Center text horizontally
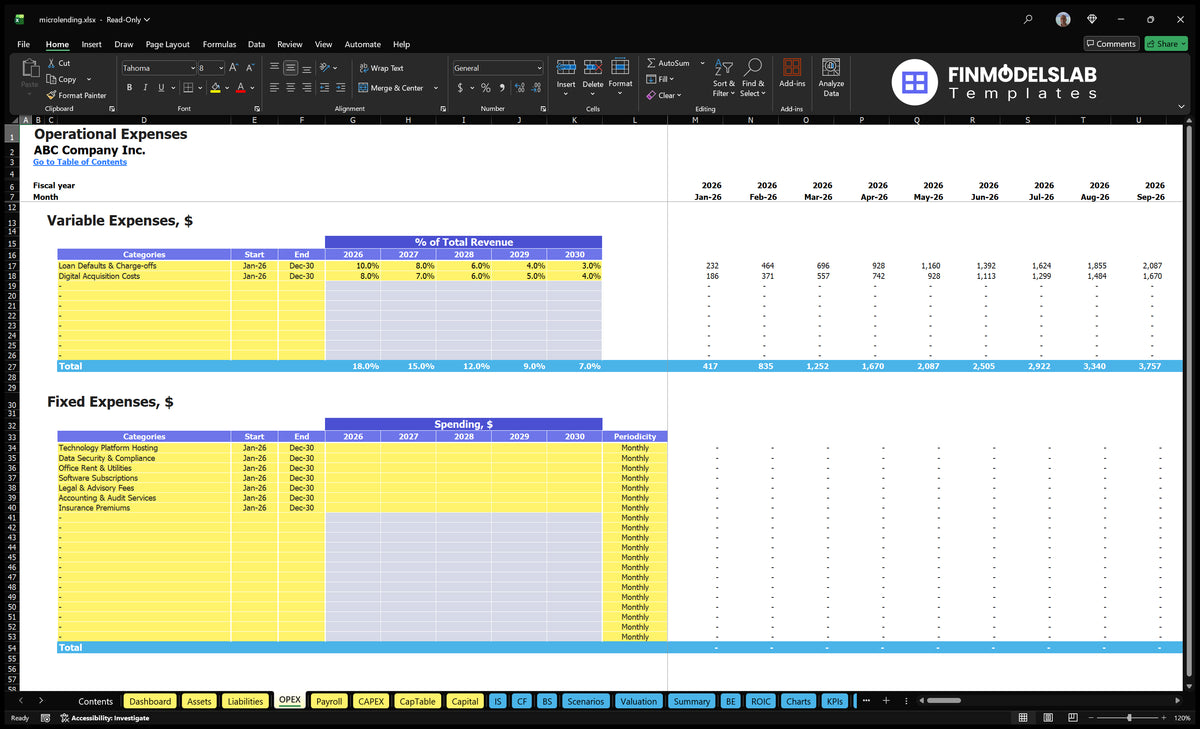 (290, 88)
